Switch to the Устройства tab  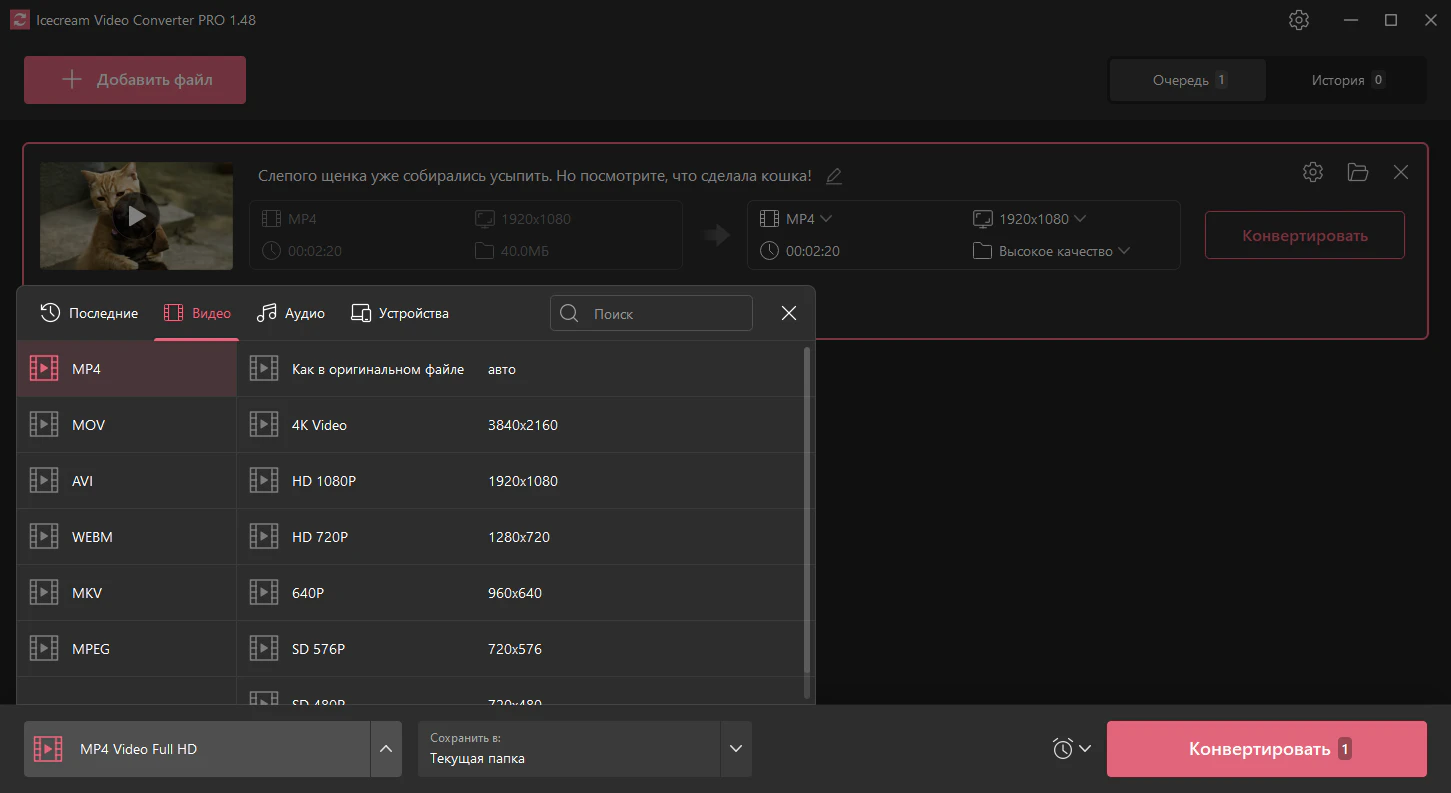pyautogui.click(x=400, y=313)
